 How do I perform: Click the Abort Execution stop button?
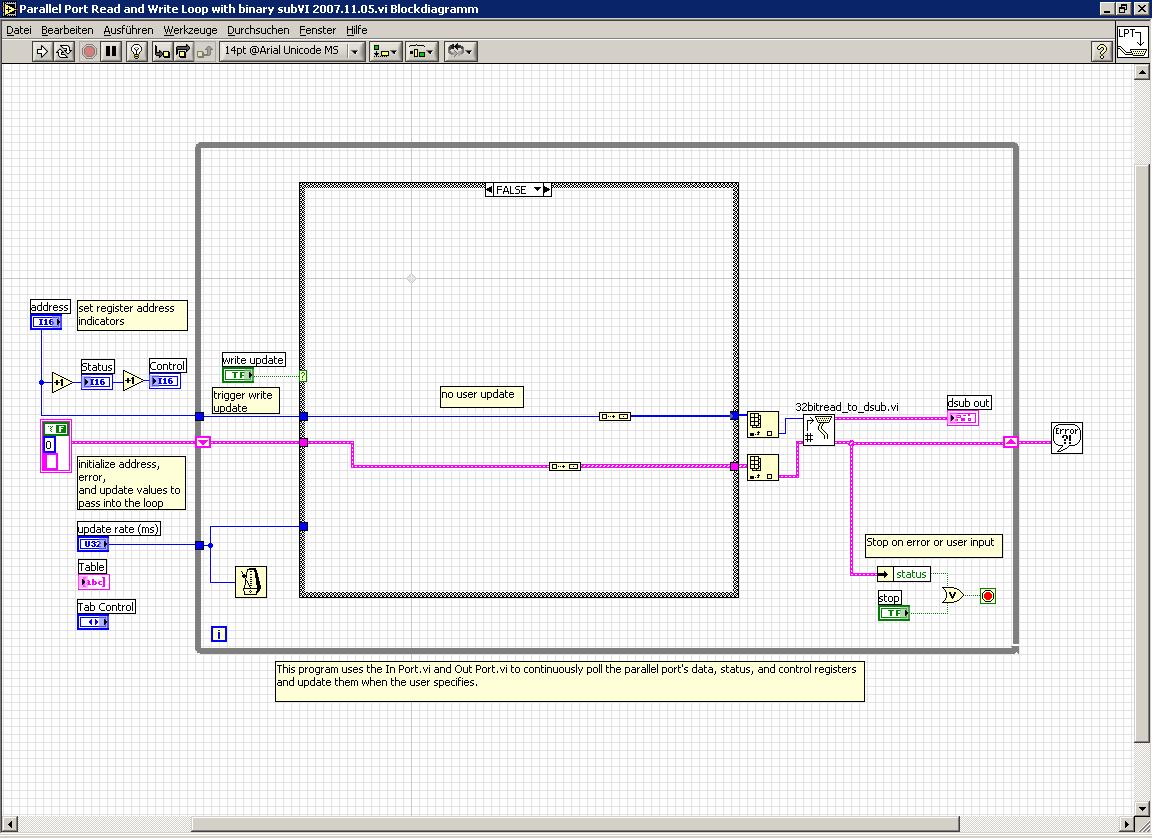click(89, 51)
